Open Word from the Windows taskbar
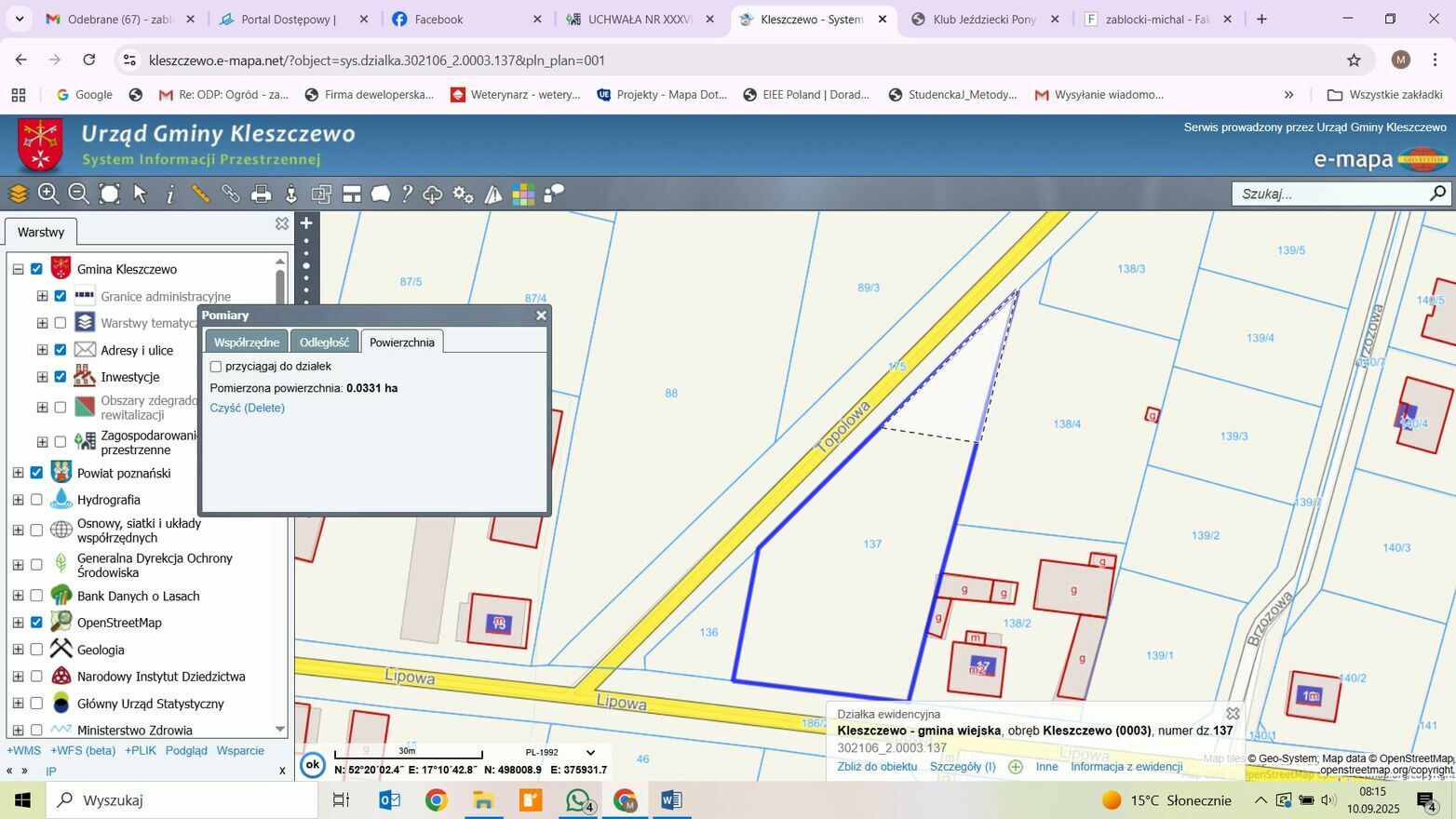This screenshot has width=1456, height=819. 671,800
